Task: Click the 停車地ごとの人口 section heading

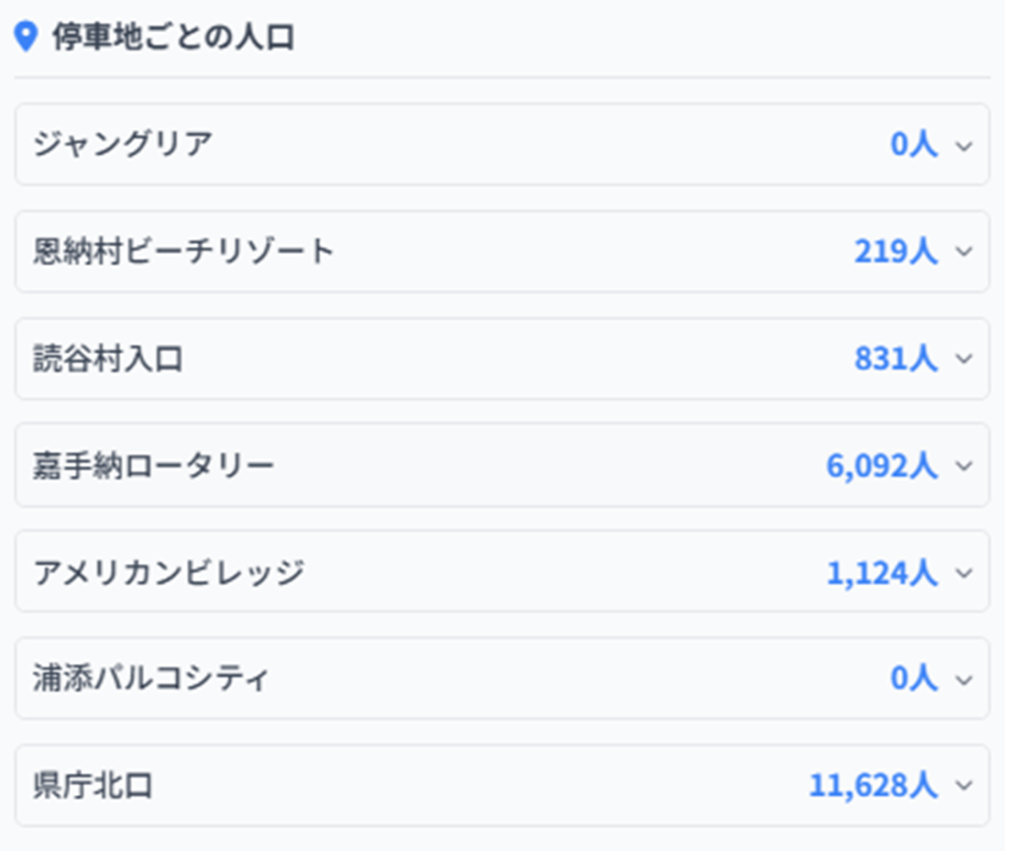Action: (173, 38)
